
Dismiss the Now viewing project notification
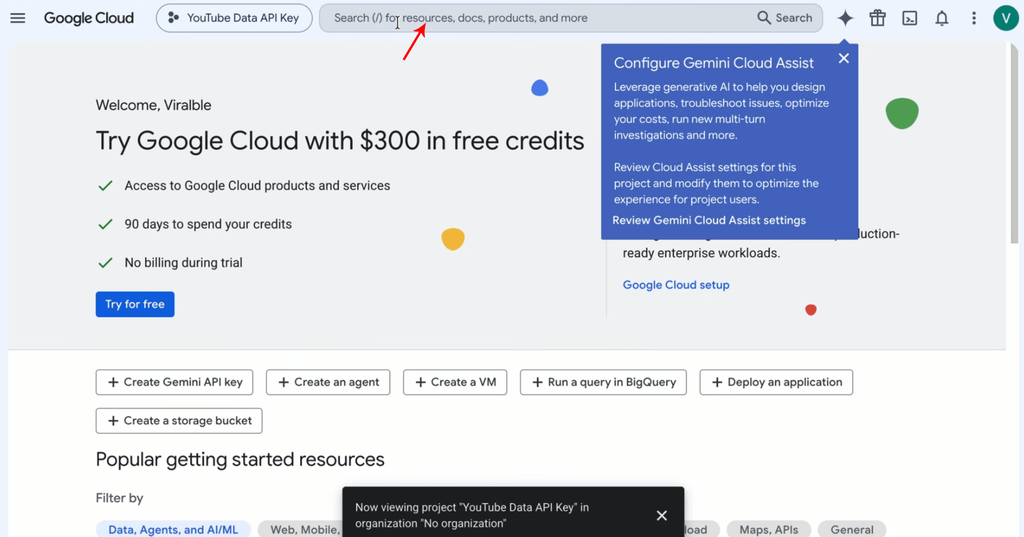pos(662,515)
